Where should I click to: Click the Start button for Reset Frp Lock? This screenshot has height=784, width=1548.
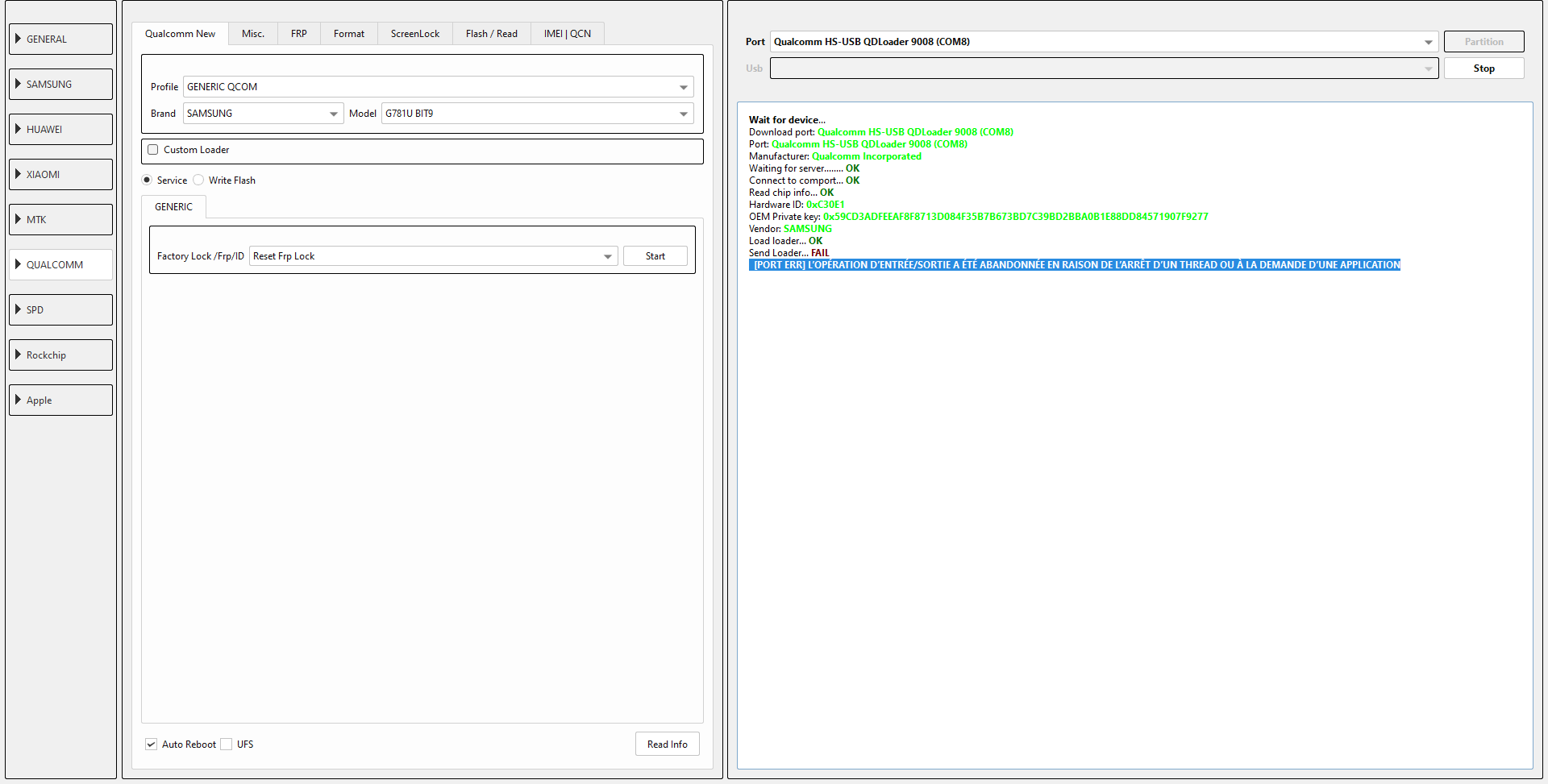pos(655,256)
